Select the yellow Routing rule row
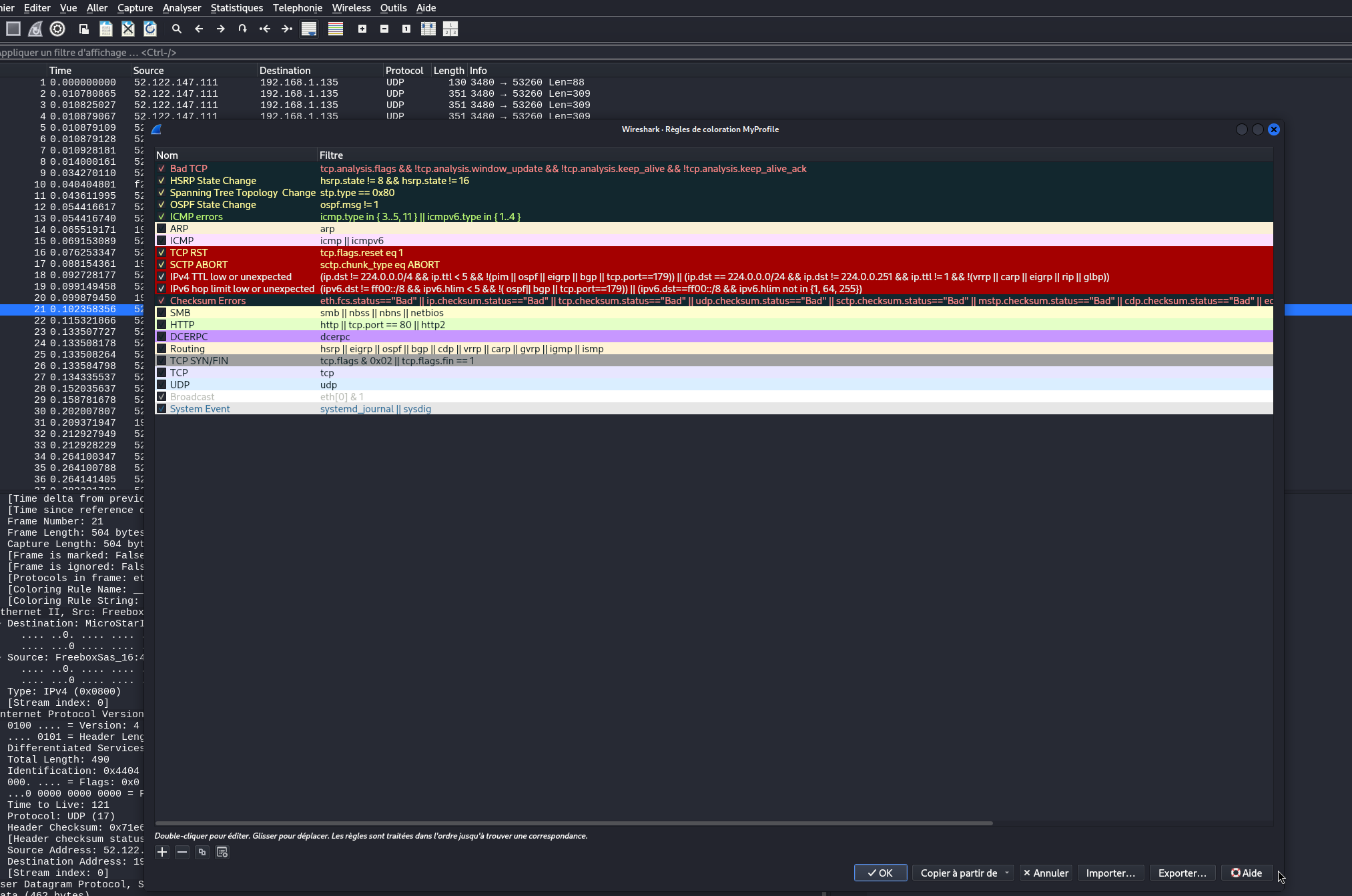Screen dimensions: 1352x896 pyautogui.click(x=714, y=349)
